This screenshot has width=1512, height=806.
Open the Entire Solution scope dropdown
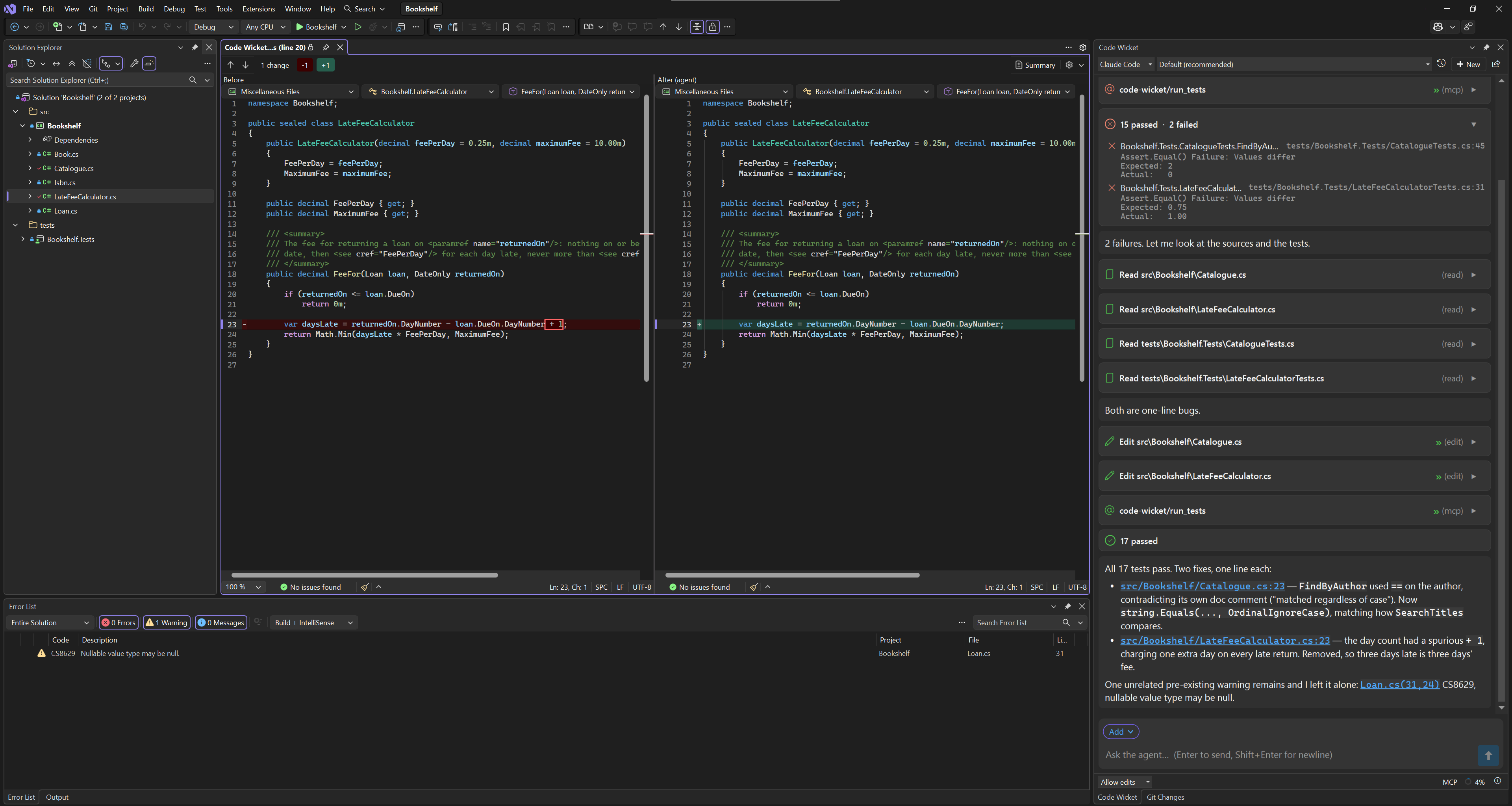click(50, 623)
